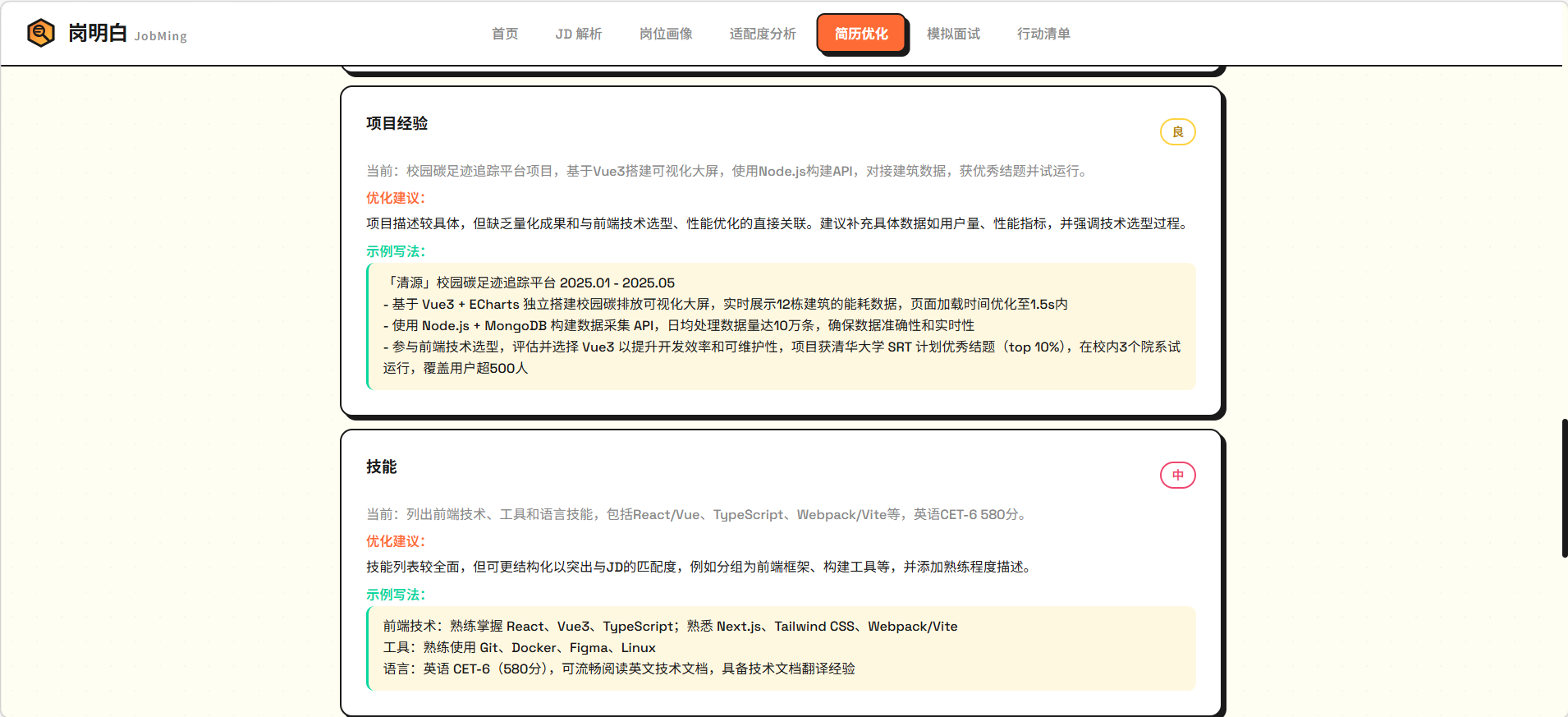Image resolution: width=1568 pixels, height=717 pixels.
Task: Select the highlighted 简历优化 button
Action: point(861,34)
